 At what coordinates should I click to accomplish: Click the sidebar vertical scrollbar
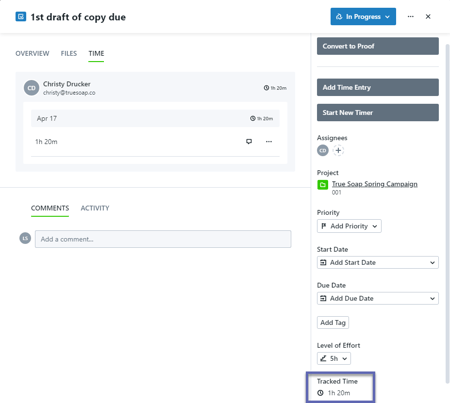pos(448,213)
